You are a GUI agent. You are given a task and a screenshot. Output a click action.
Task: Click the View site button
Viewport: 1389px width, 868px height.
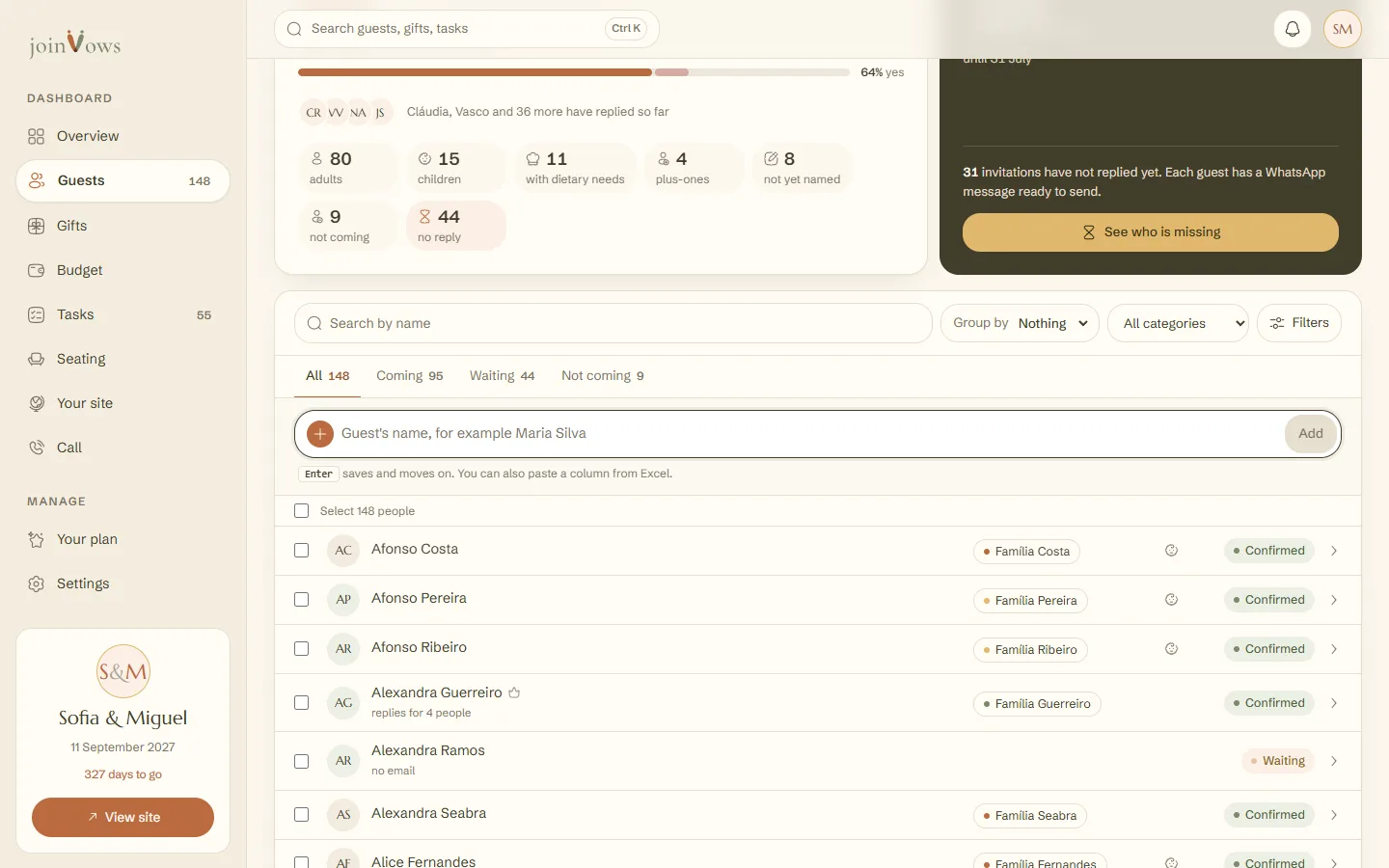(x=123, y=817)
